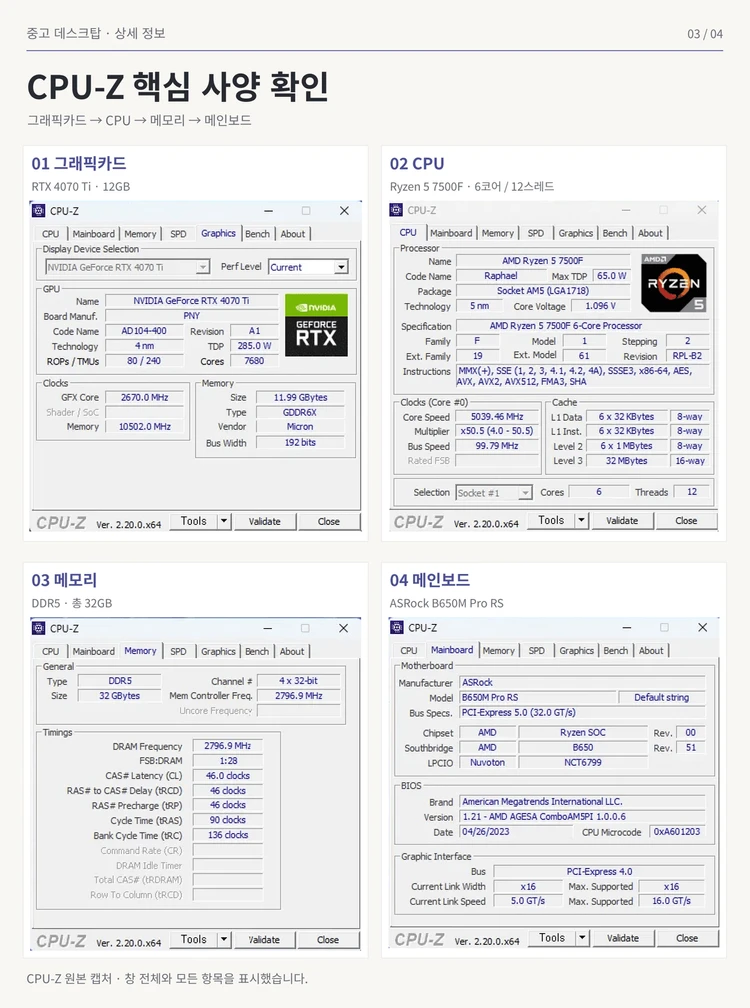Click Bank Cycle Time value 136 clocks
This screenshot has width=750, height=1008.
tap(228, 834)
